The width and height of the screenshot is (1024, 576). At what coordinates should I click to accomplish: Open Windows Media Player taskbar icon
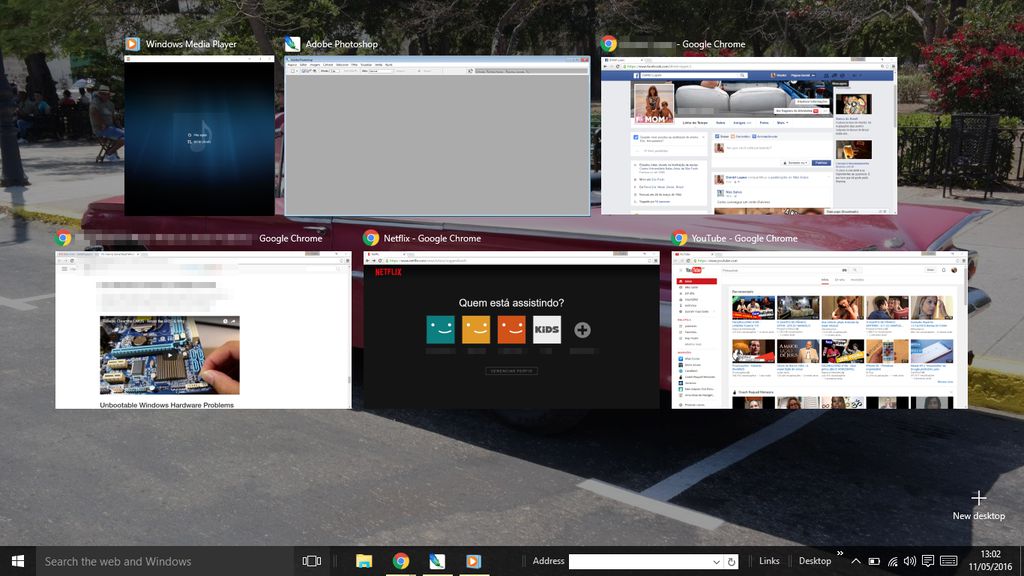pyautogui.click(x=473, y=561)
